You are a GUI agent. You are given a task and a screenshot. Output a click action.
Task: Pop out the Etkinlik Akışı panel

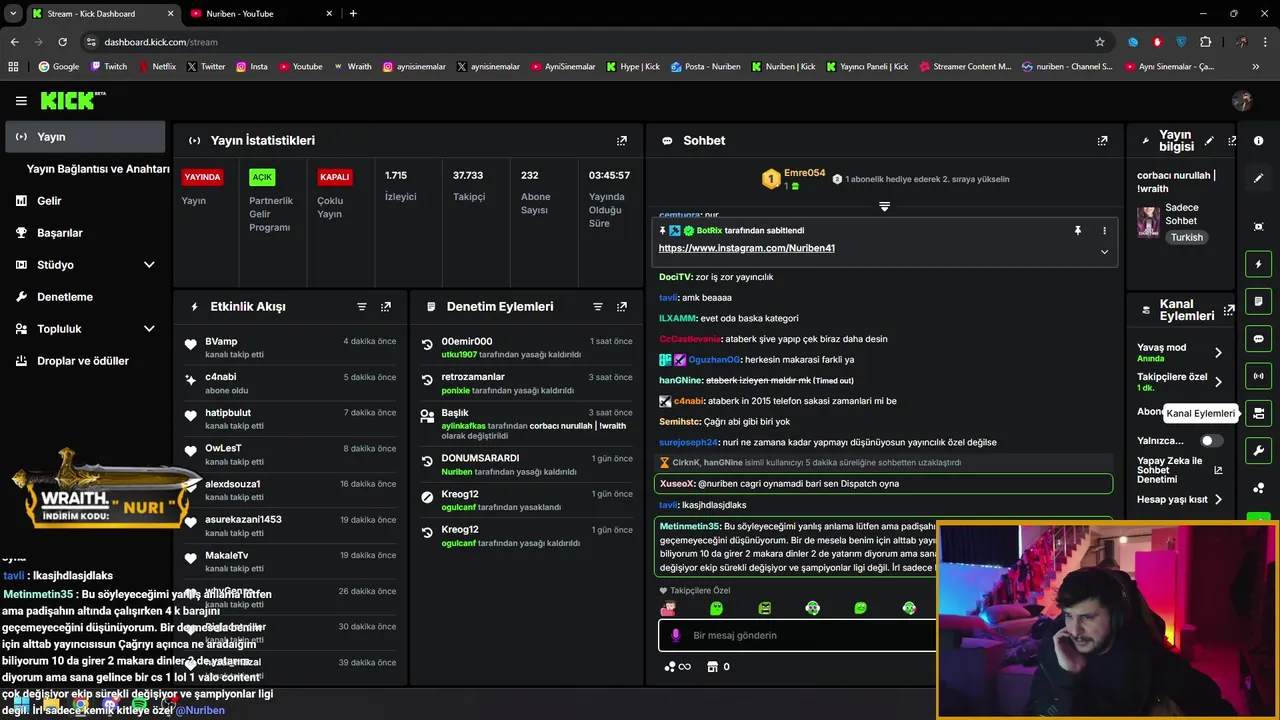386,307
